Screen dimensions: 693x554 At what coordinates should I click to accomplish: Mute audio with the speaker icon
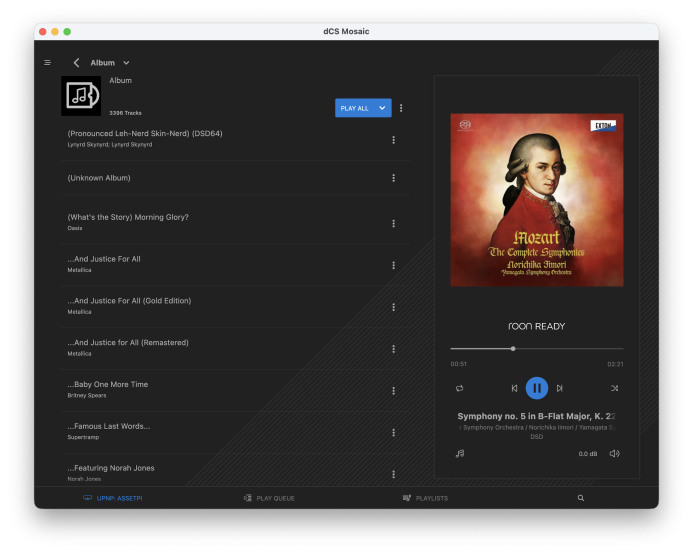614,454
